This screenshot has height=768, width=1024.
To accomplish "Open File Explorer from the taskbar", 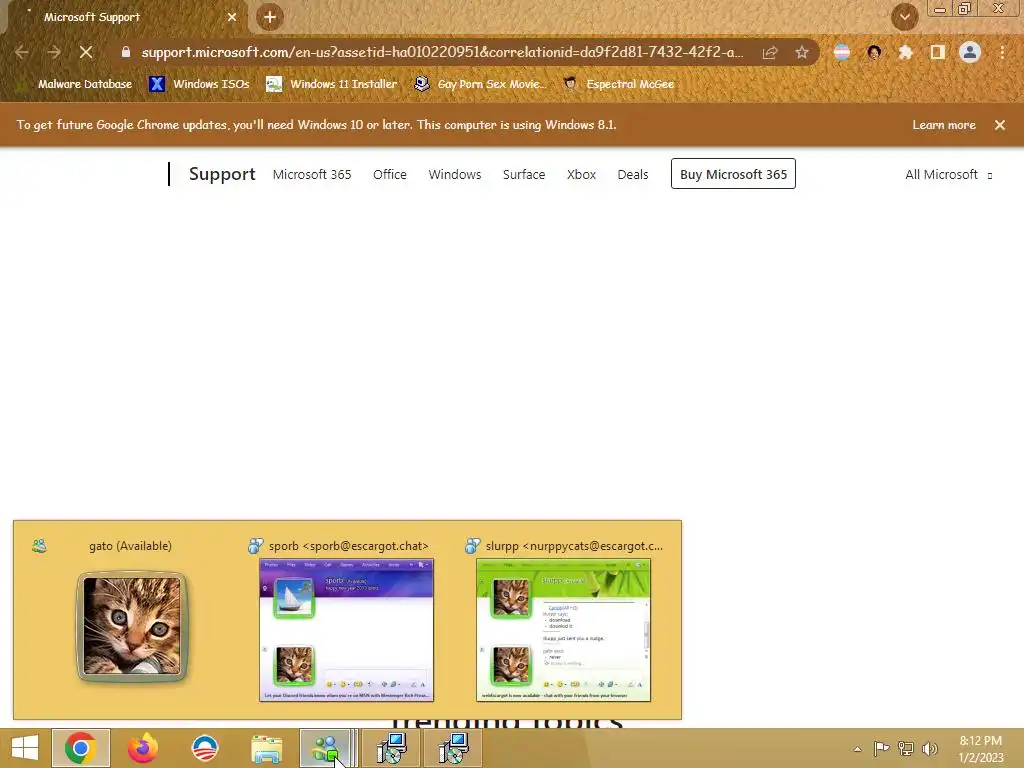I will (x=266, y=748).
